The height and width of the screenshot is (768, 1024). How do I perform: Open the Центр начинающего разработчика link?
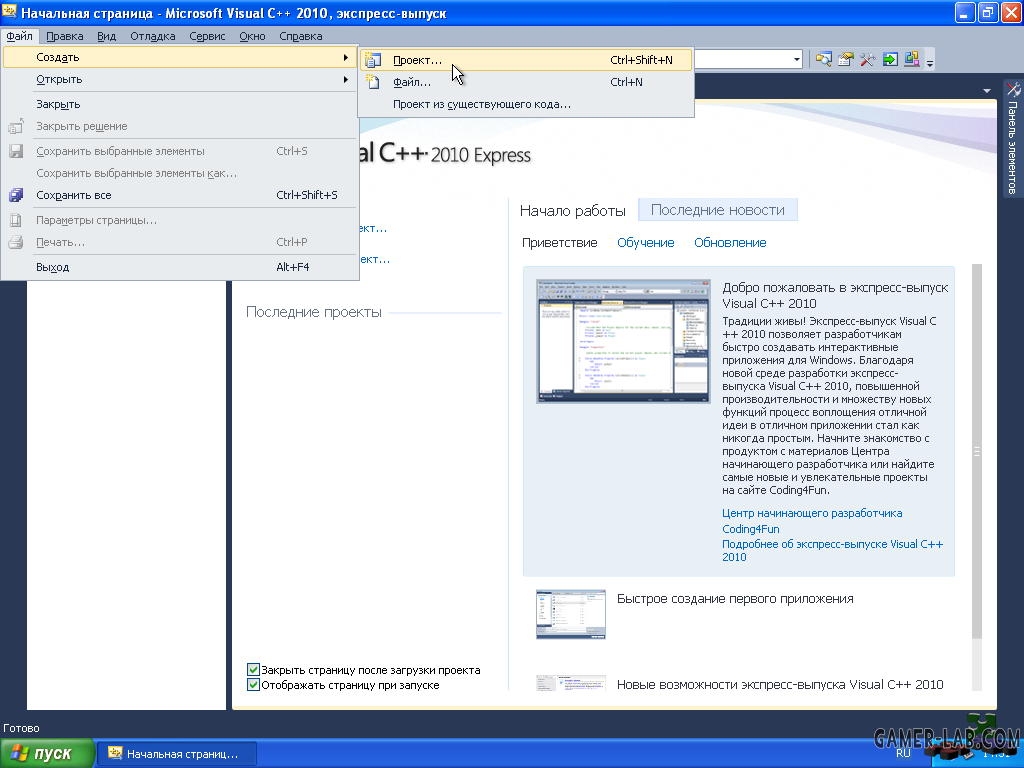812,513
